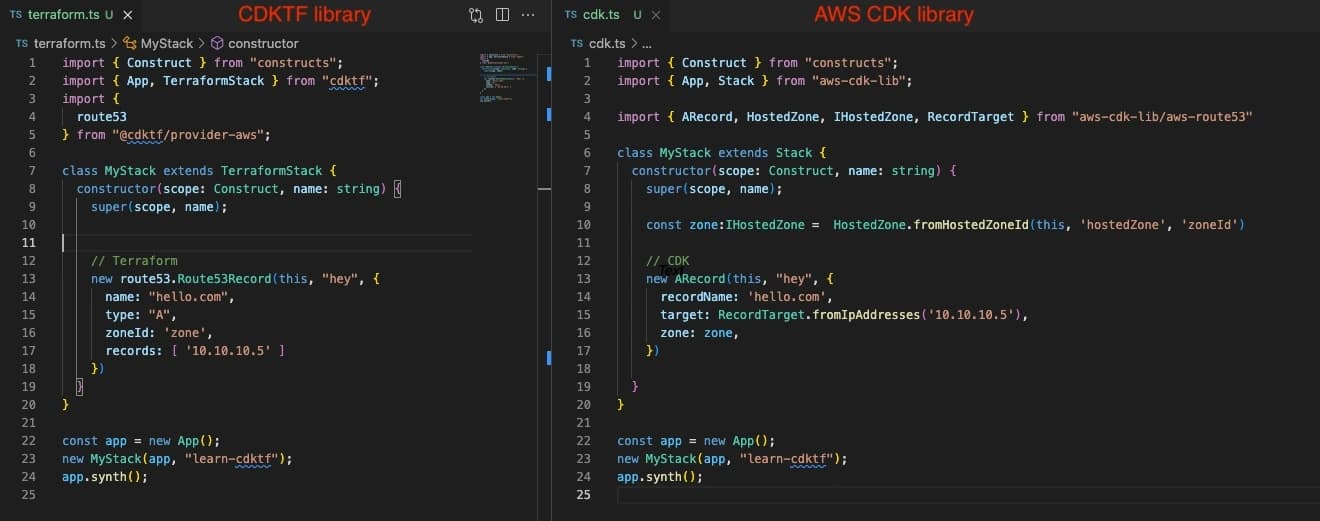The width and height of the screenshot is (1320, 521).
Task: Expand the breadcrumb ellipsis after cdk.ts
Action: tap(646, 44)
